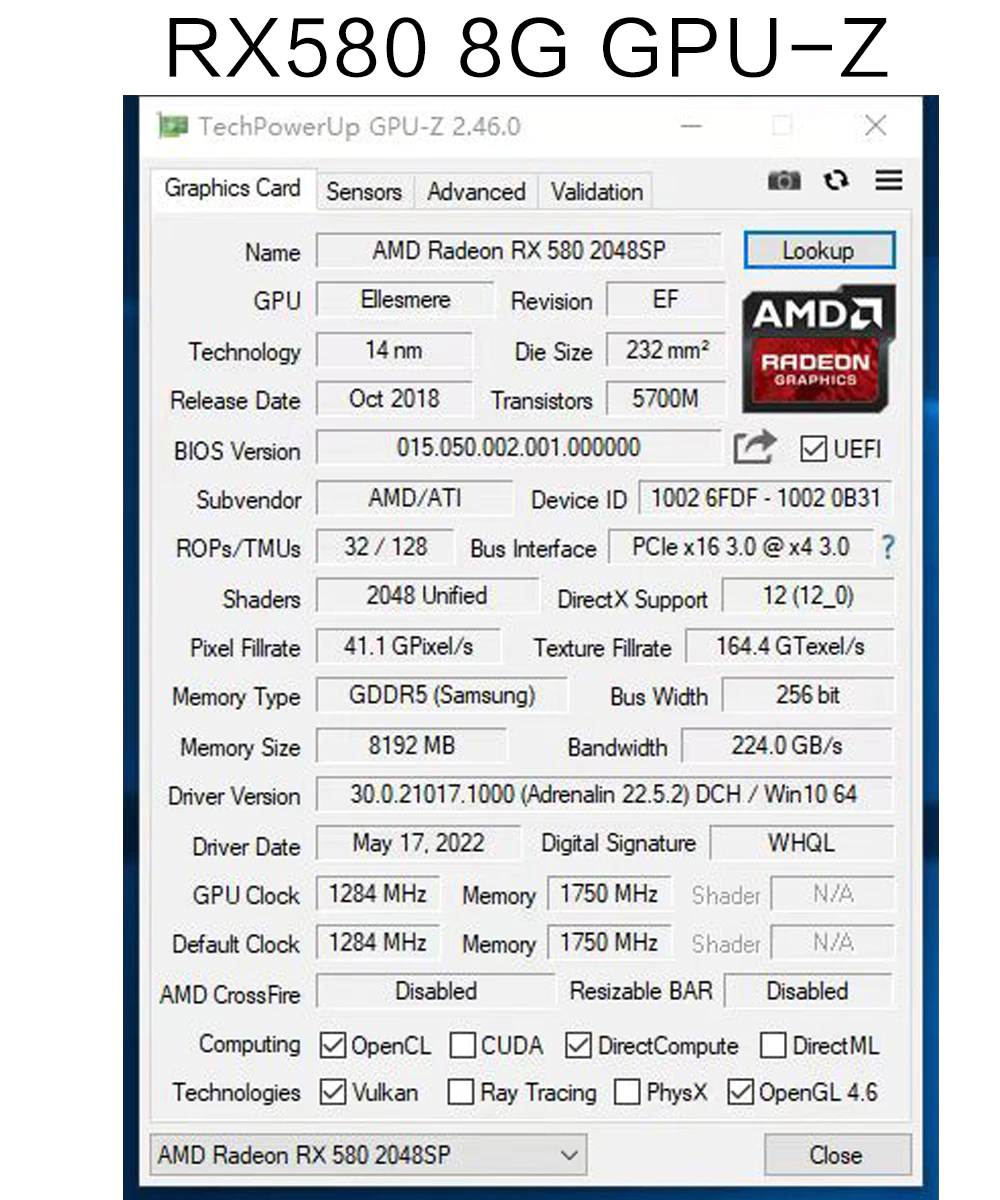Toggle the DirectML checkbox
Image resolution: width=1000 pixels, height=1200 pixels.
pyautogui.click(x=773, y=1046)
